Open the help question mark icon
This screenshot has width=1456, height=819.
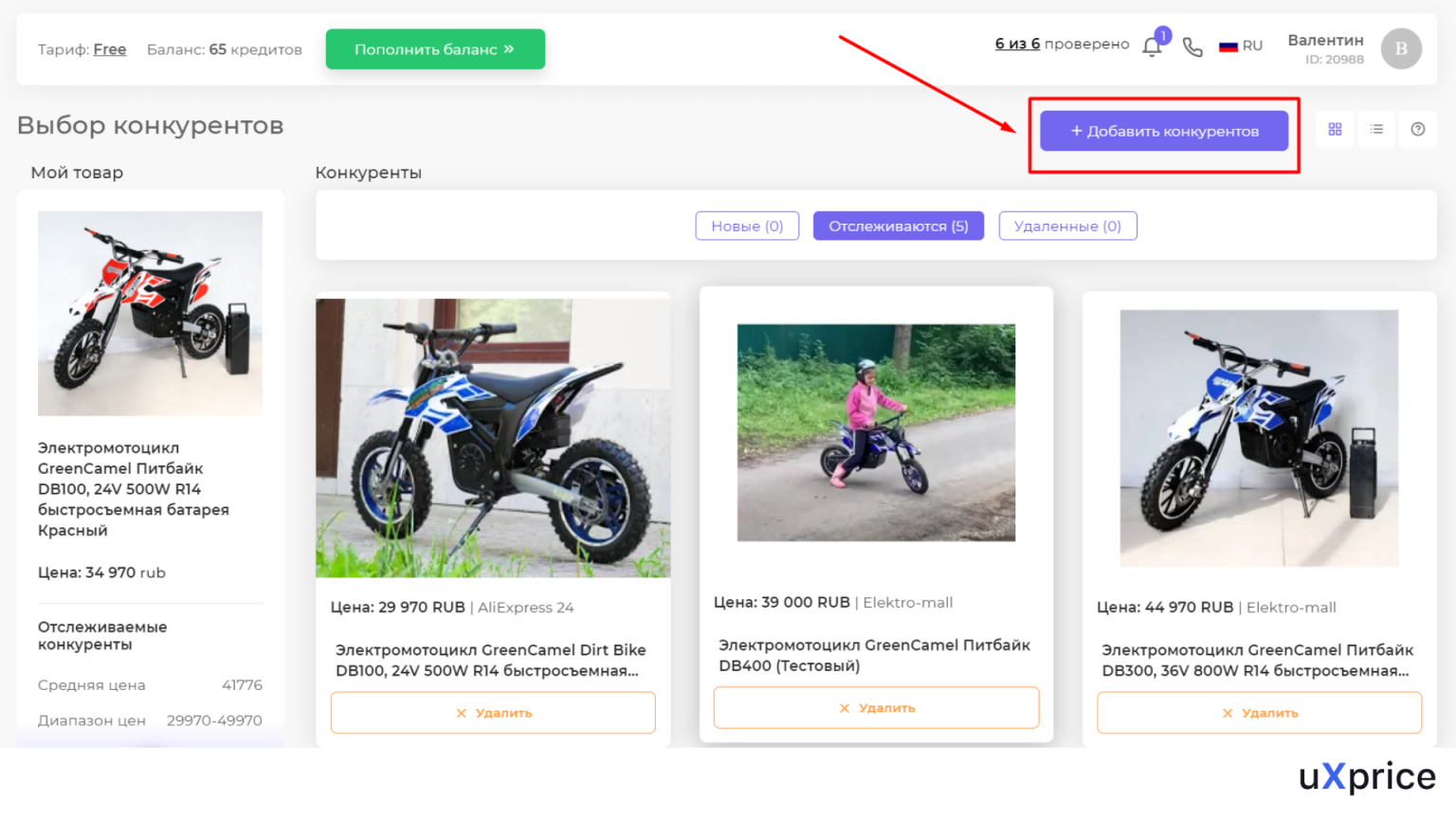(x=1418, y=129)
